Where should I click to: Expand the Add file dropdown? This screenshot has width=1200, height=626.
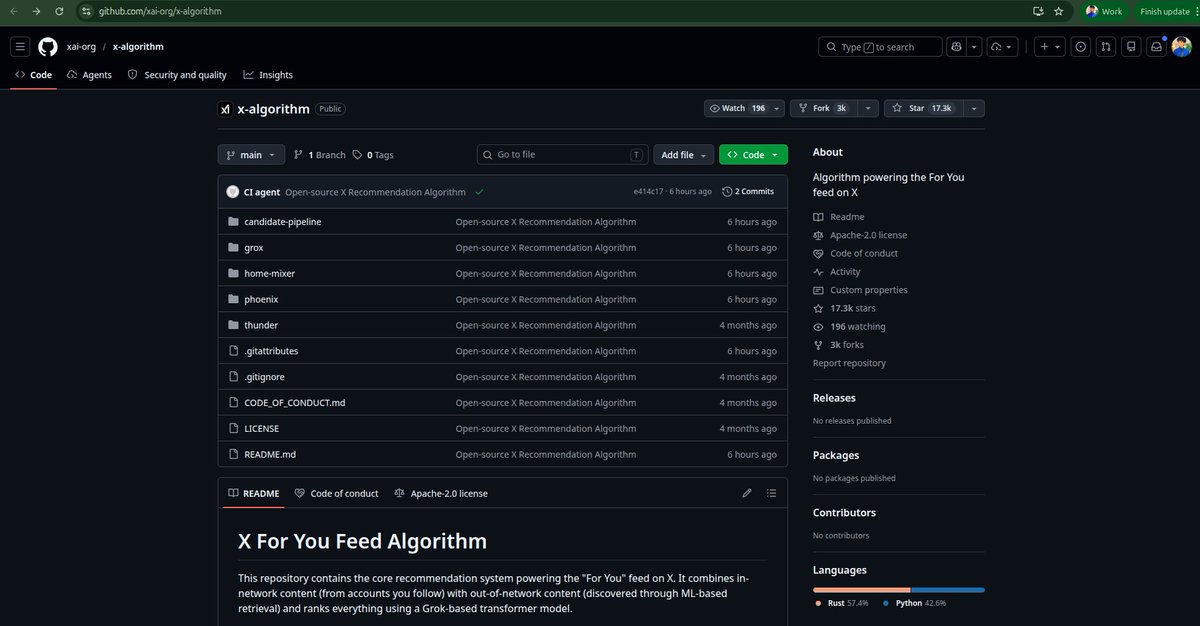click(x=685, y=155)
